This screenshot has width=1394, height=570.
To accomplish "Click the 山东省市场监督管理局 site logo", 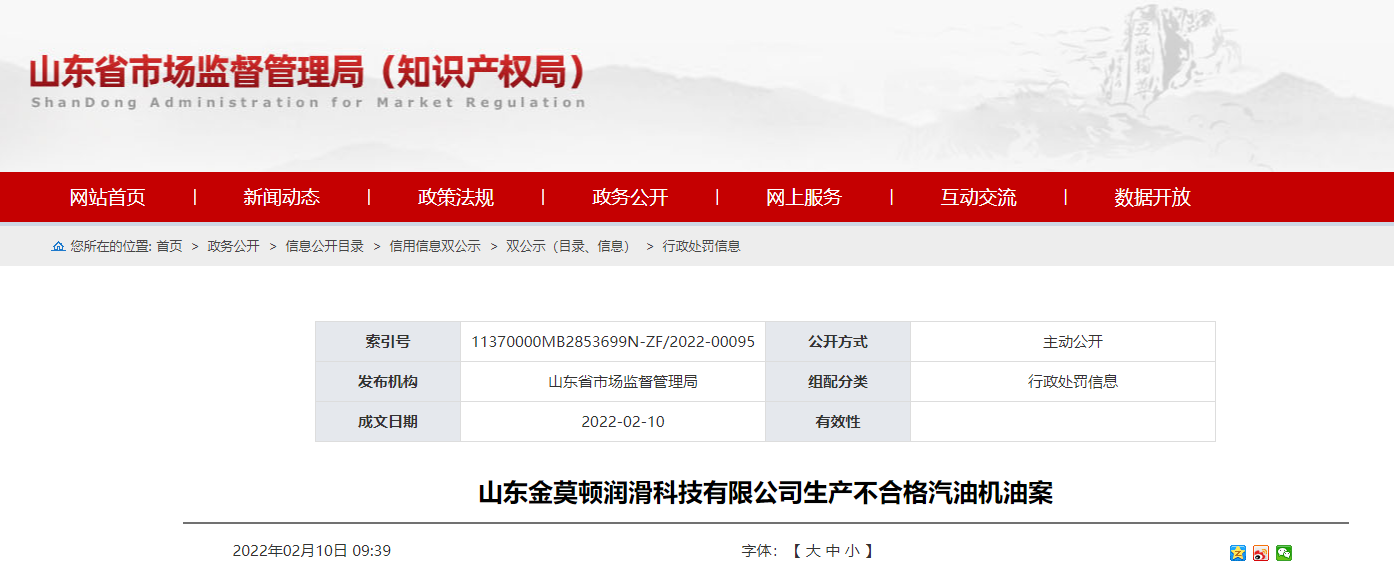I will click(308, 81).
